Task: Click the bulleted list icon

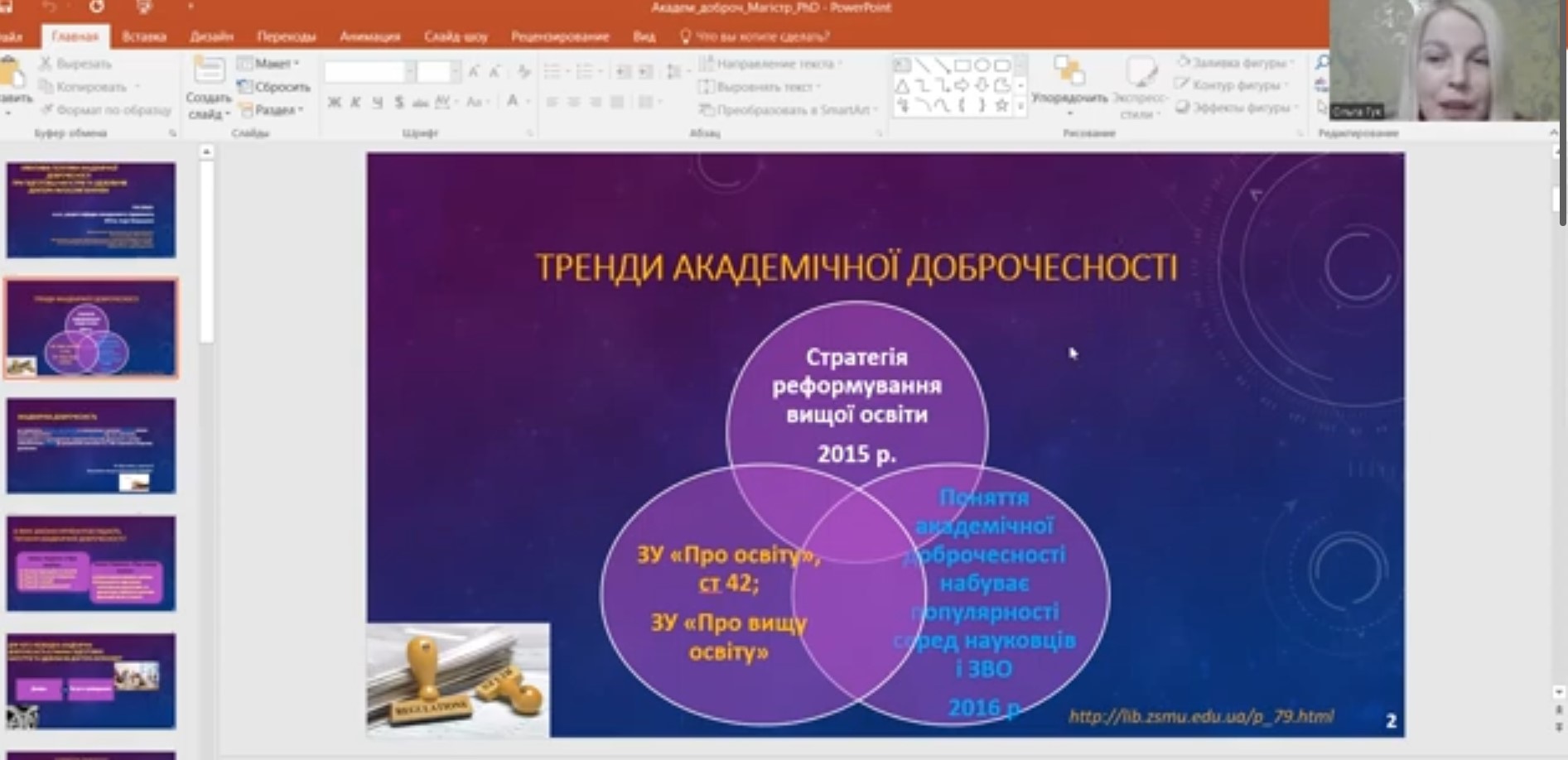Action: coord(552,72)
